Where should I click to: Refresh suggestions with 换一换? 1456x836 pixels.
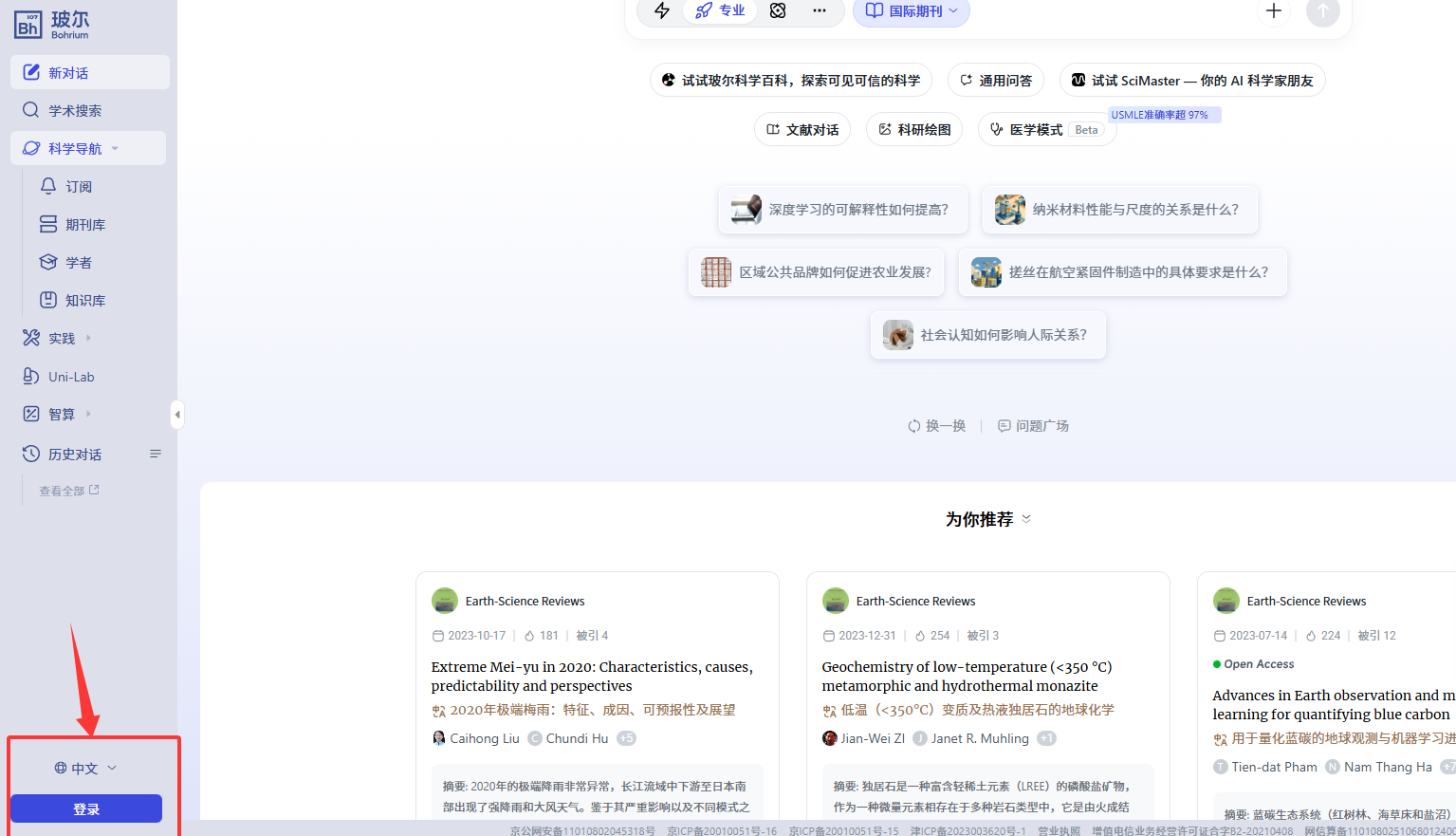coord(936,426)
